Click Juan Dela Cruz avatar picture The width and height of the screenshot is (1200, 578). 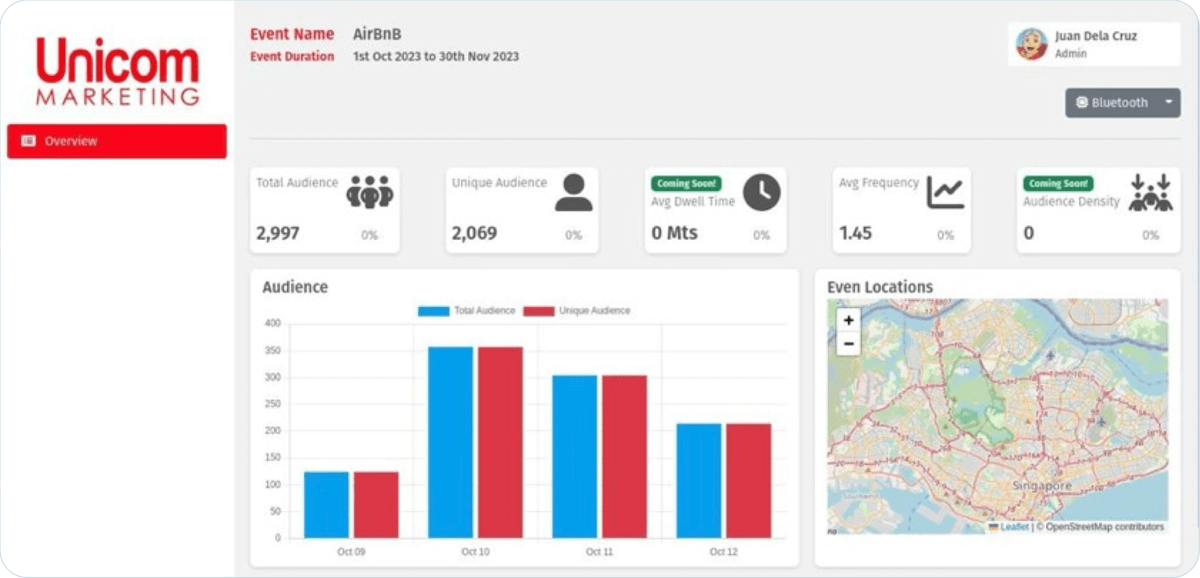click(x=1031, y=44)
